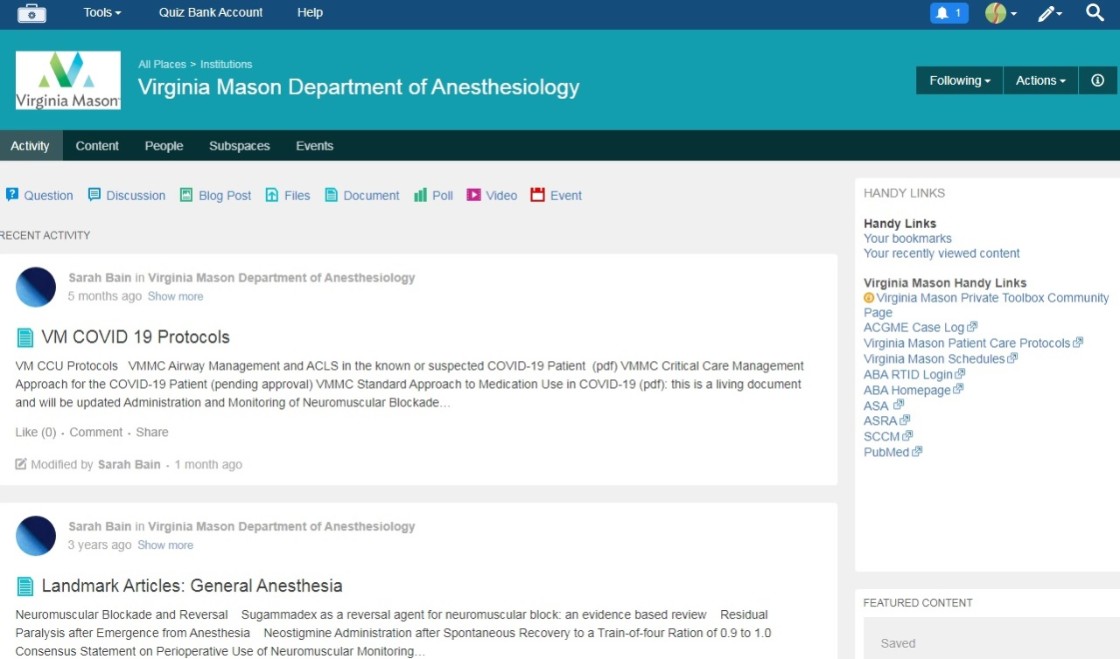
Task: Click document icon beside Landmark Articles title
Action: point(25,586)
